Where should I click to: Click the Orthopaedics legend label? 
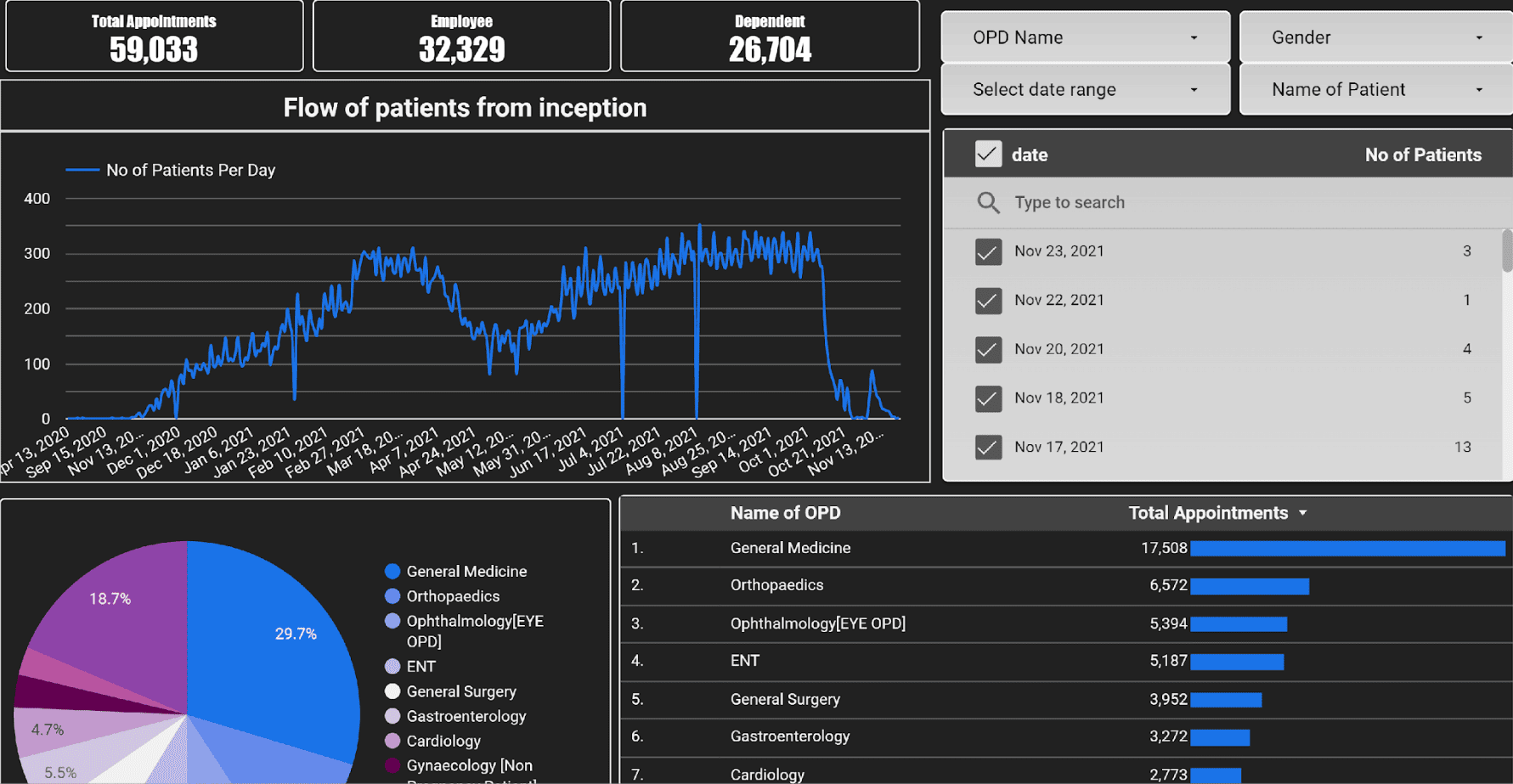click(453, 596)
